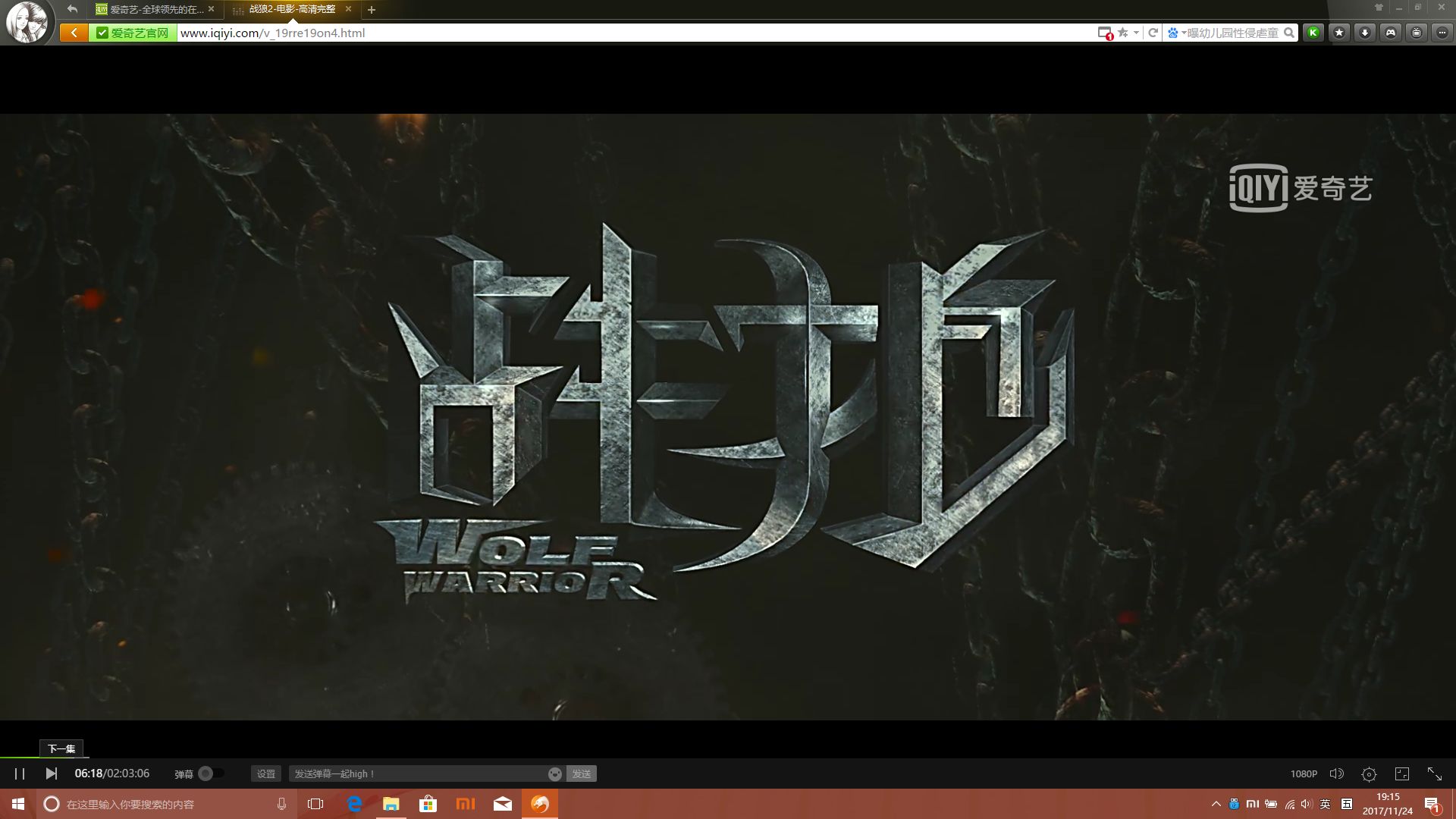Open player settings gear icon
Image resolution: width=1456 pixels, height=819 pixels.
pos(1369,774)
